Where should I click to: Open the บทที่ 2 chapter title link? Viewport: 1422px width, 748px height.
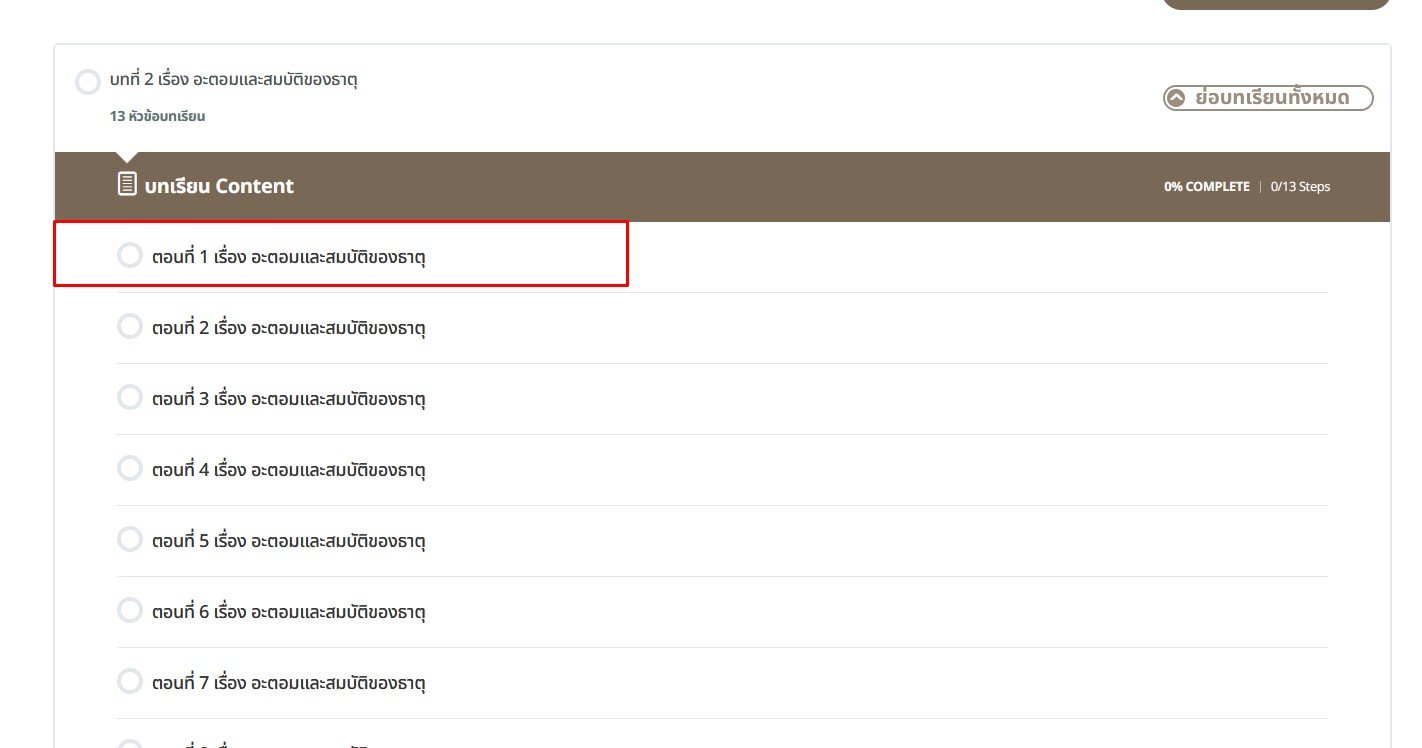click(x=234, y=80)
